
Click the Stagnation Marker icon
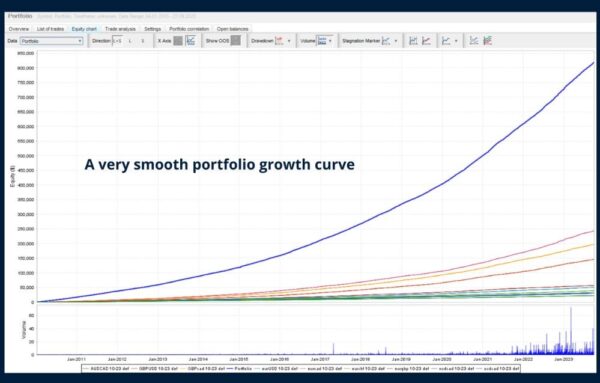click(386, 41)
